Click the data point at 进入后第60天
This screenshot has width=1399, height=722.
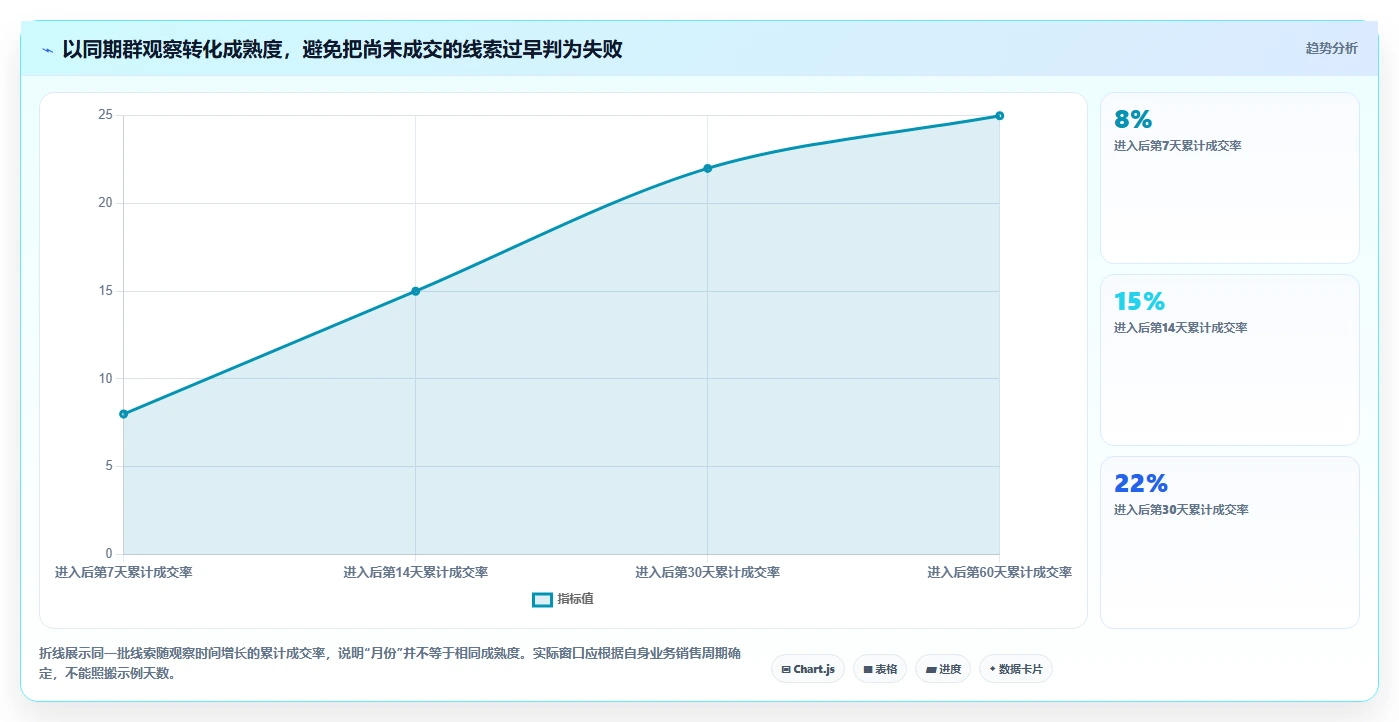pyautogui.click(x=999, y=116)
